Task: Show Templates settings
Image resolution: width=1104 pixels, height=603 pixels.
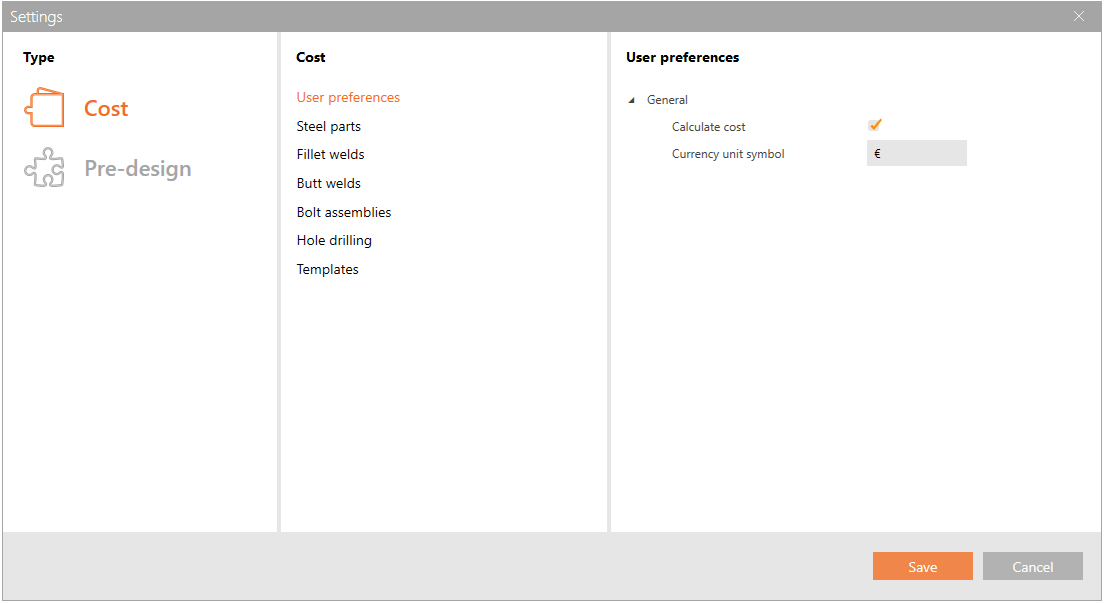Action: tap(327, 269)
